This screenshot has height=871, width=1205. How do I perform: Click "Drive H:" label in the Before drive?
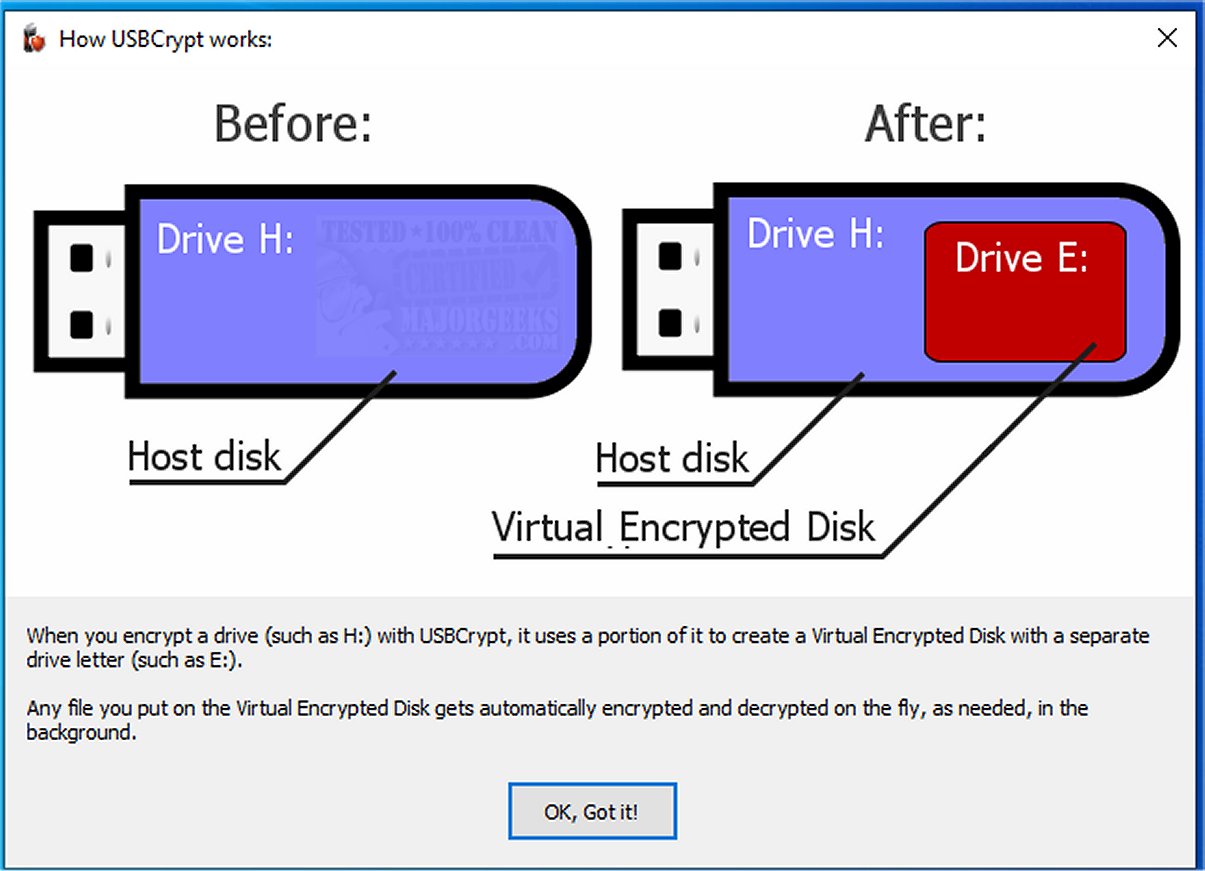pyautogui.click(x=225, y=240)
